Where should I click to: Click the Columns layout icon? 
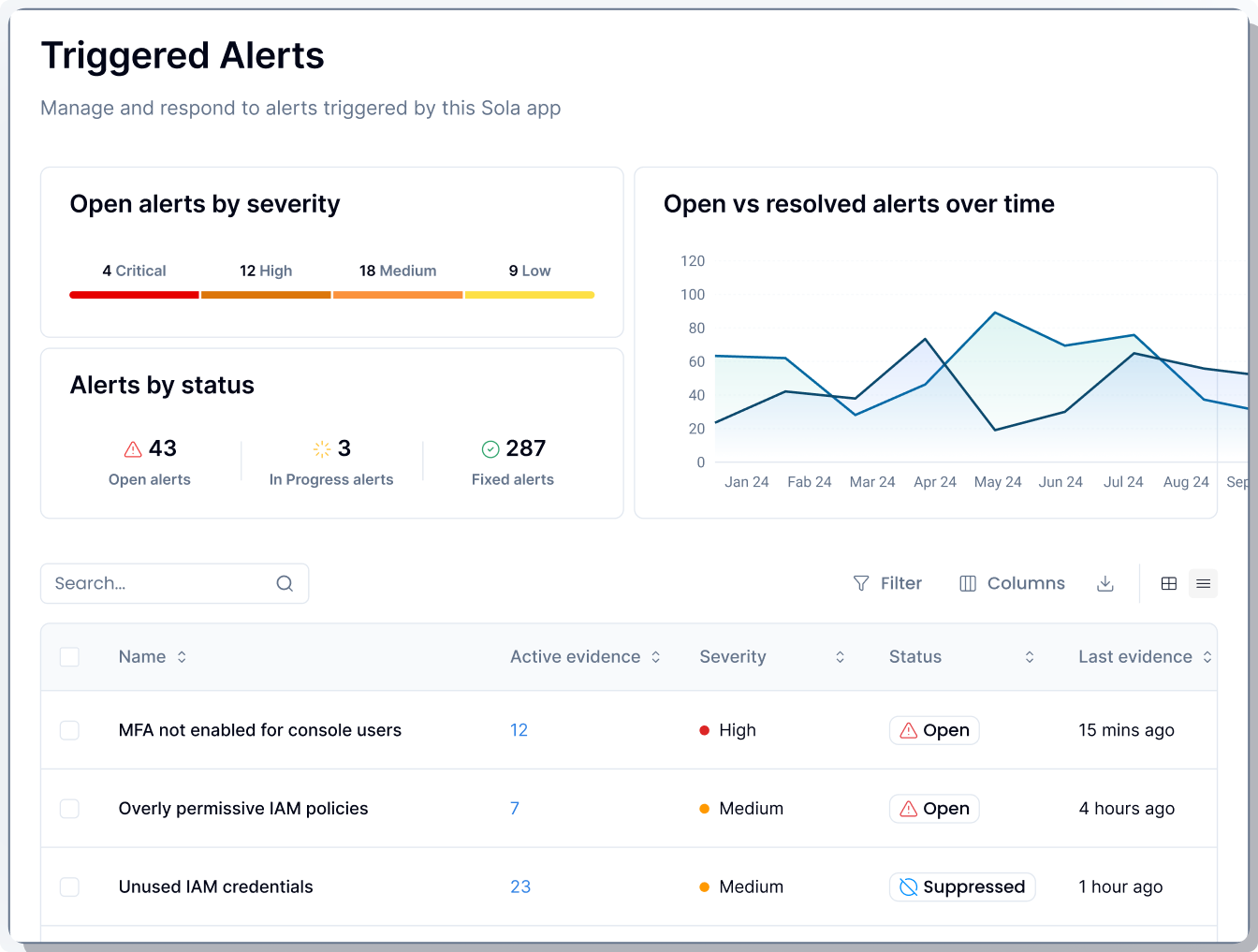pos(968,583)
